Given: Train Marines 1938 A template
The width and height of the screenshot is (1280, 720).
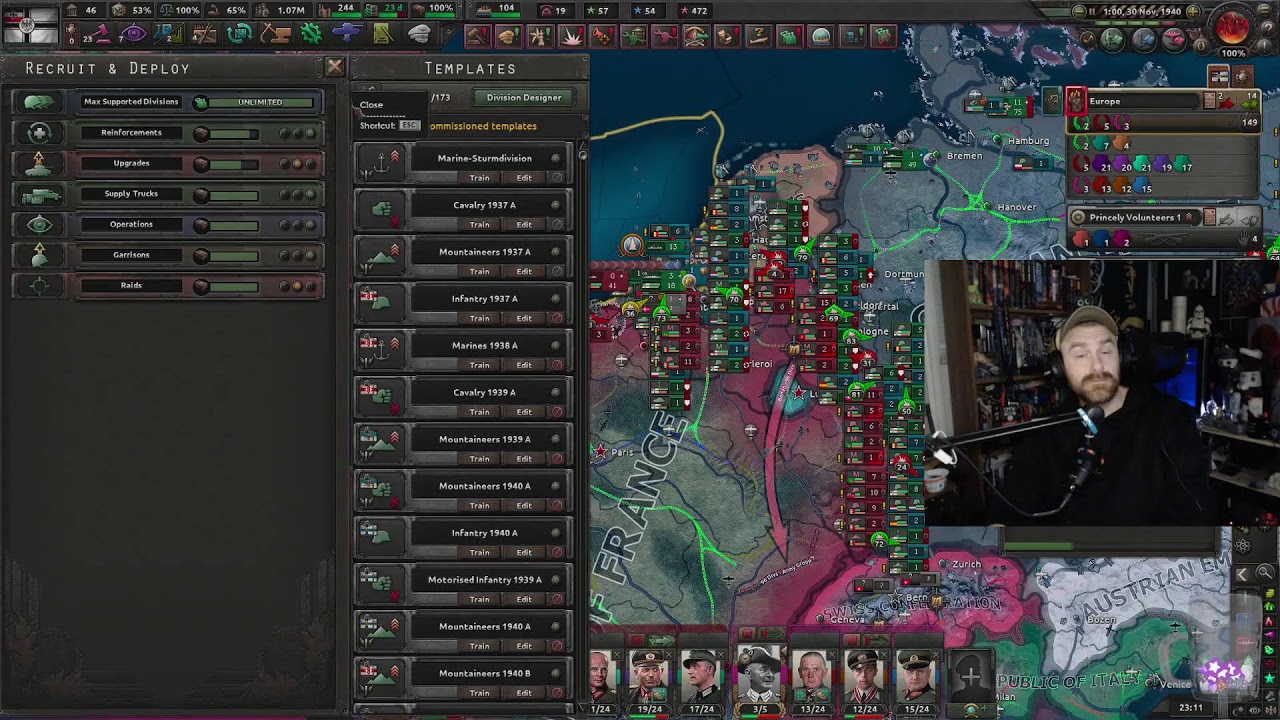Looking at the screenshot, I should [x=480, y=365].
